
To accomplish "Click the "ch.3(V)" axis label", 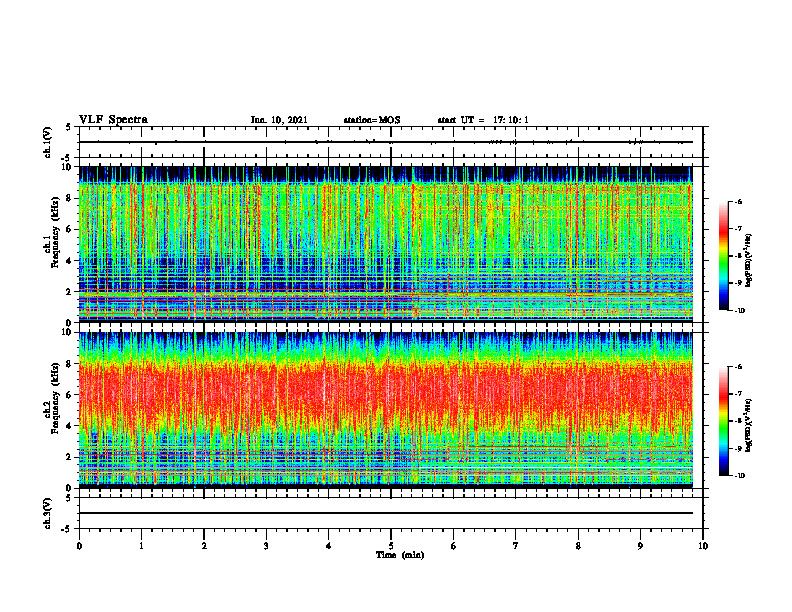I will pyautogui.click(x=47, y=513).
